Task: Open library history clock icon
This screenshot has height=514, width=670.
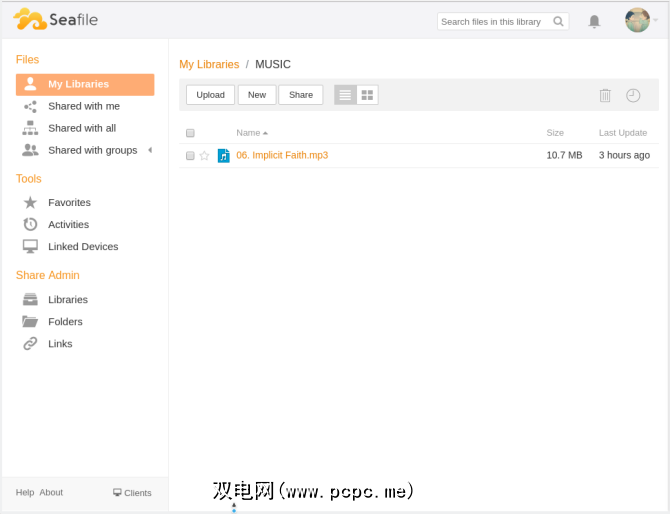Action: [633, 95]
